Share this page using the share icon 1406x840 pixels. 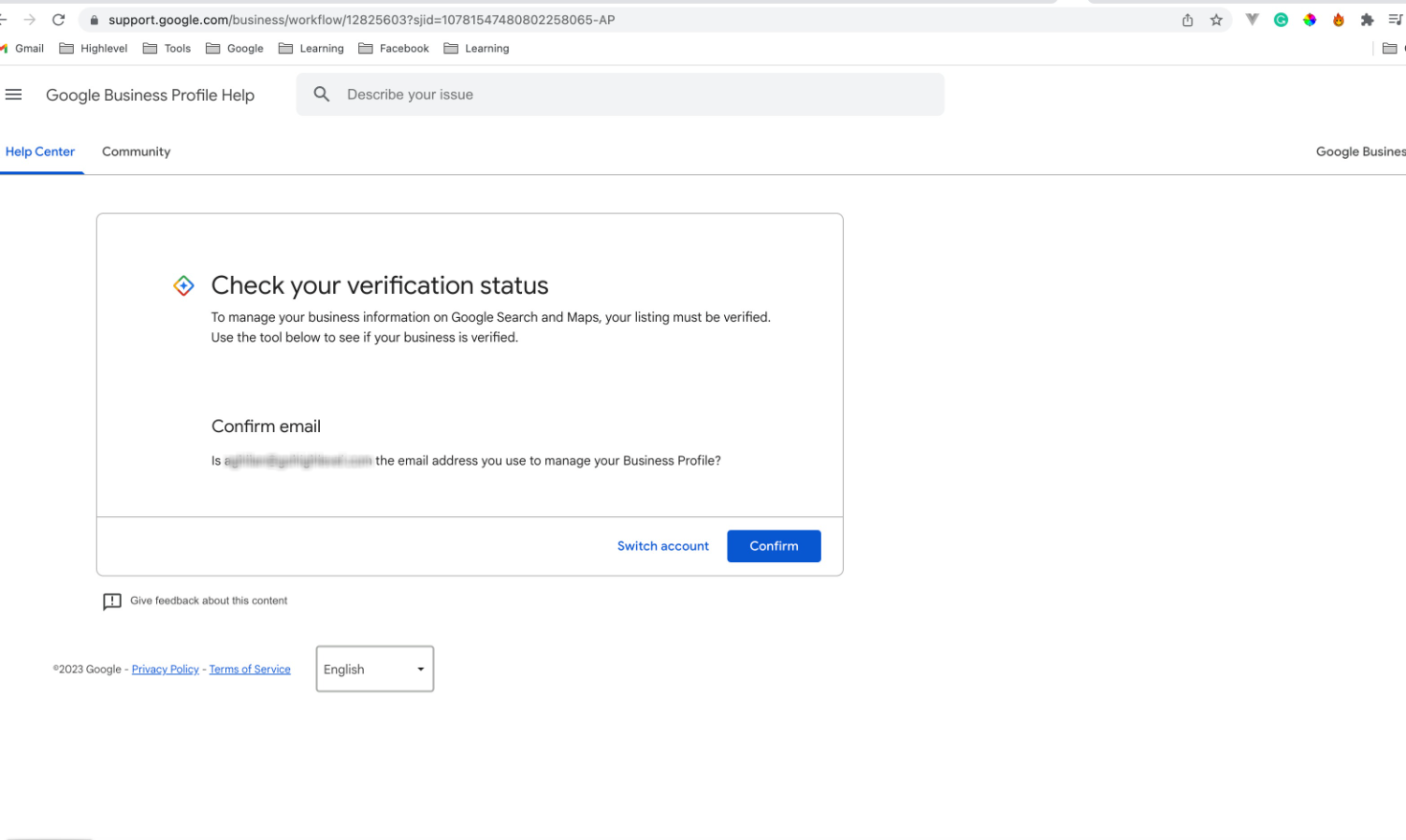tap(1188, 19)
